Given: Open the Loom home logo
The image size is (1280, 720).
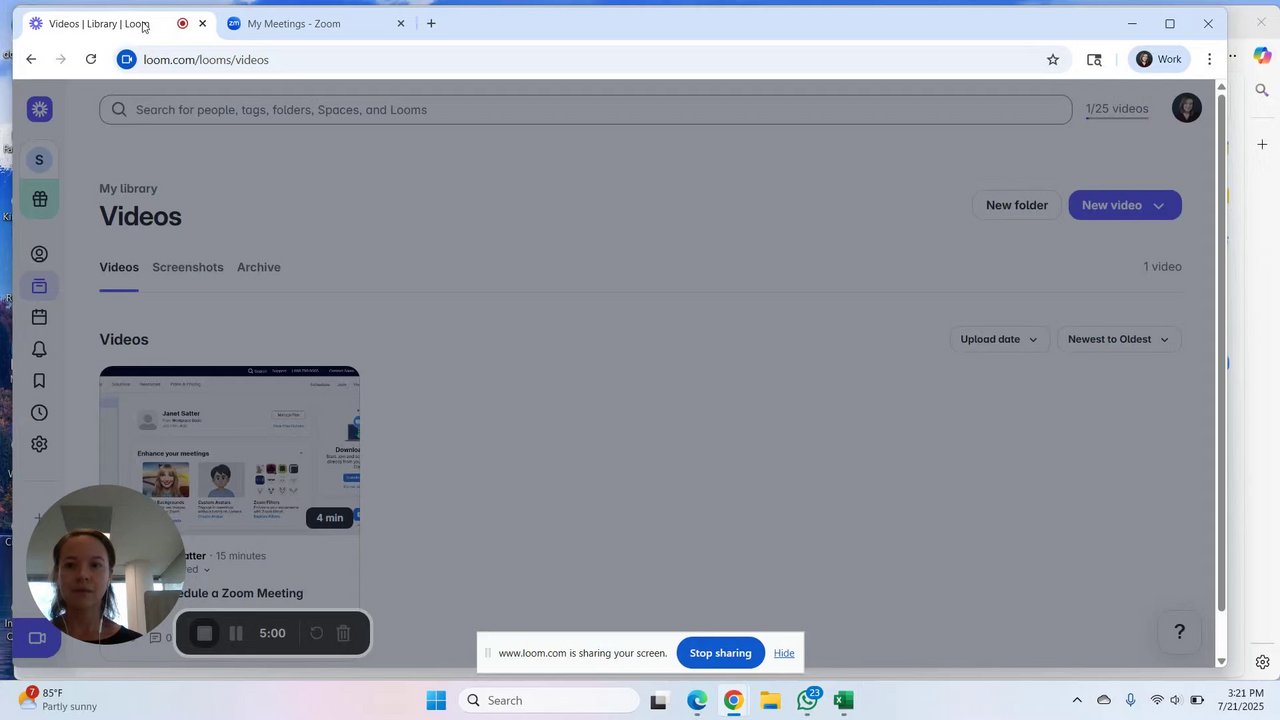Looking at the screenshot, I should click(40, 109).
